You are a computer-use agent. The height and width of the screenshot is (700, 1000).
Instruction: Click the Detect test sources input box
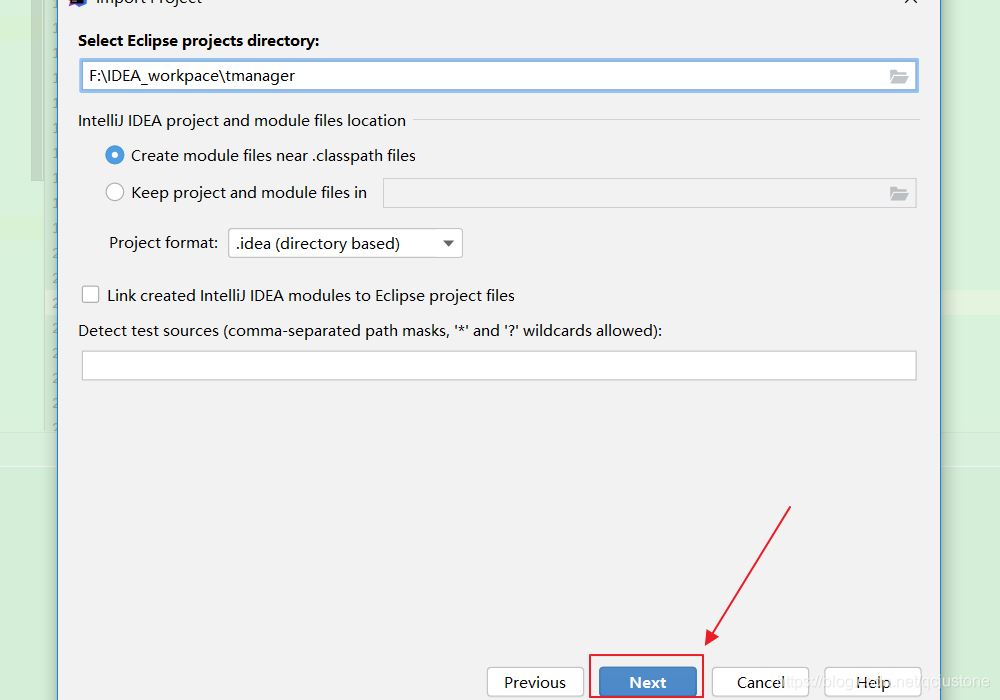(x=498, y=366)
